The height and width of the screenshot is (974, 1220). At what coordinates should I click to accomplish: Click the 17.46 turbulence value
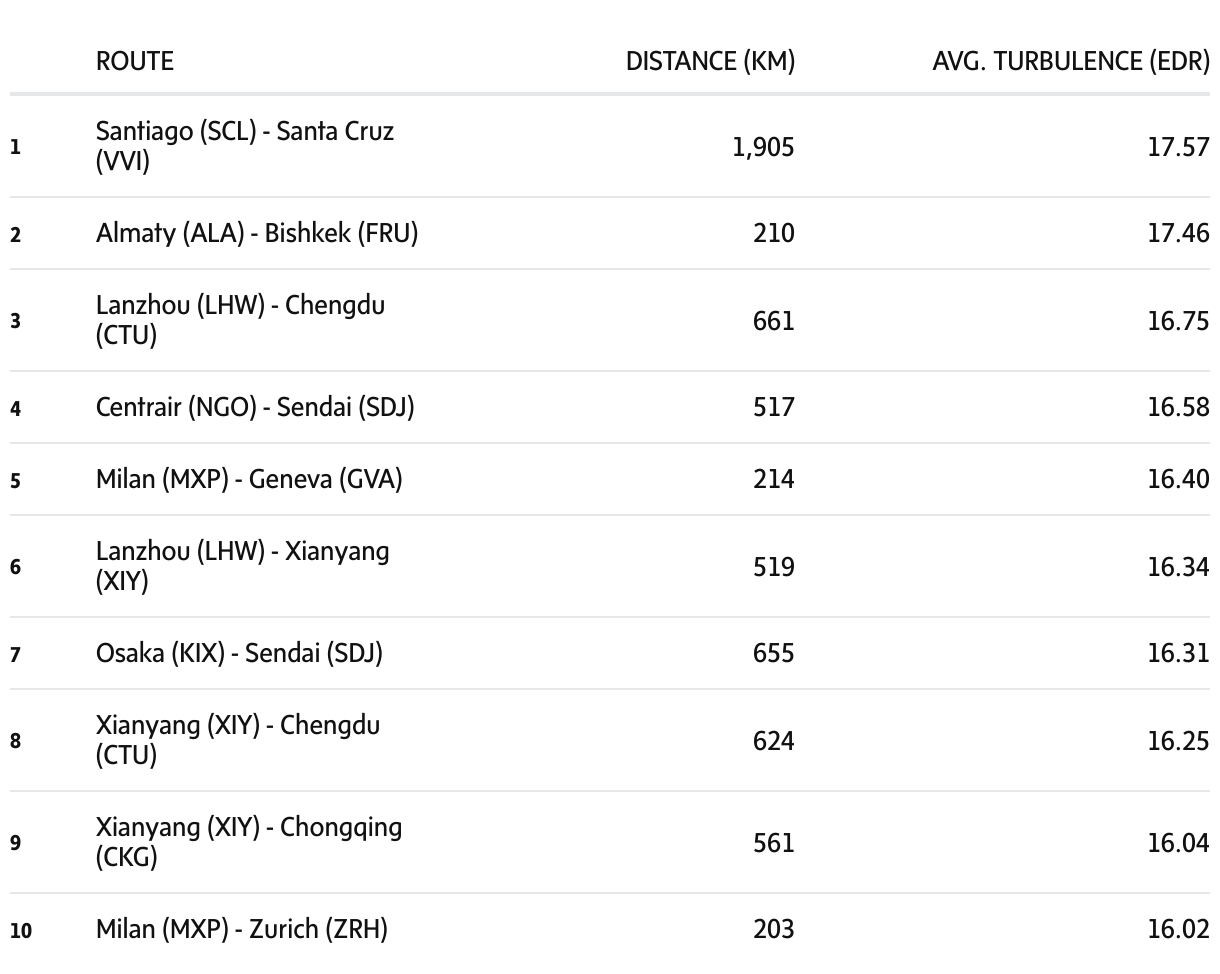point(1178,233)
